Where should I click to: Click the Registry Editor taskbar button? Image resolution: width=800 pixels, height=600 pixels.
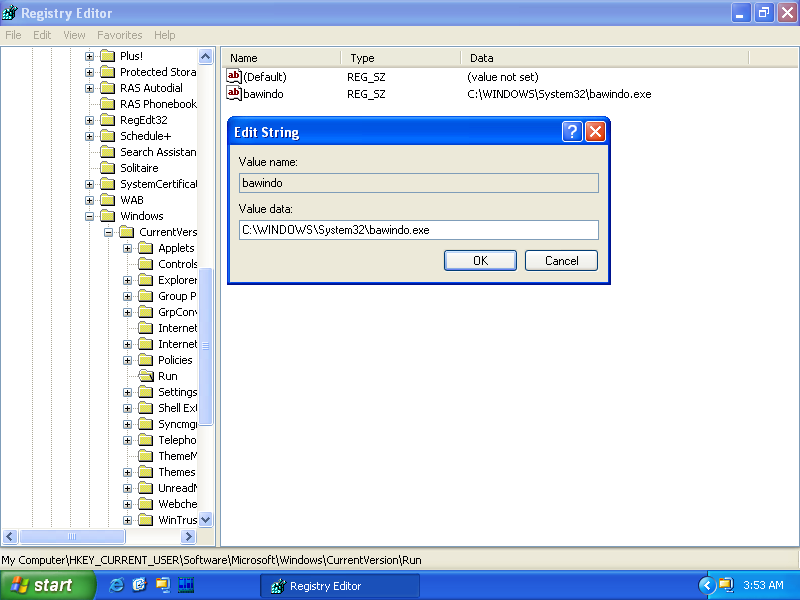click(340, 586)
